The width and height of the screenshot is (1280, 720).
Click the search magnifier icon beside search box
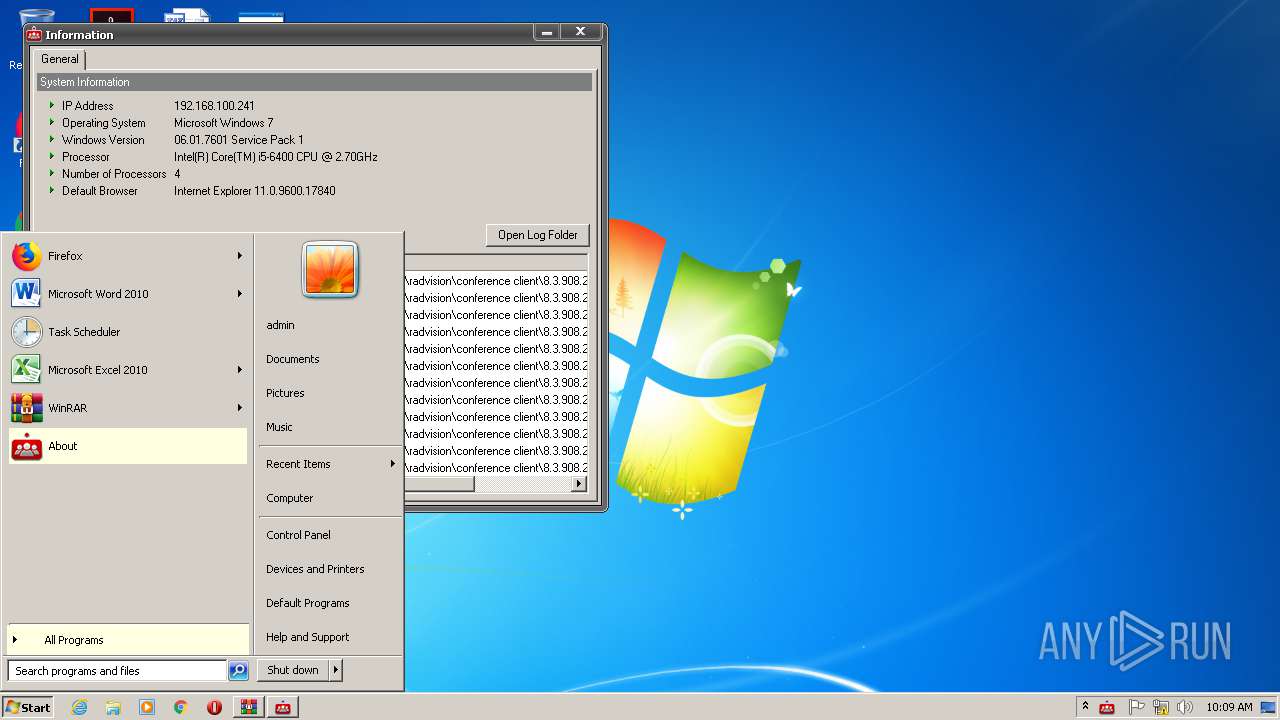[238, 671]
